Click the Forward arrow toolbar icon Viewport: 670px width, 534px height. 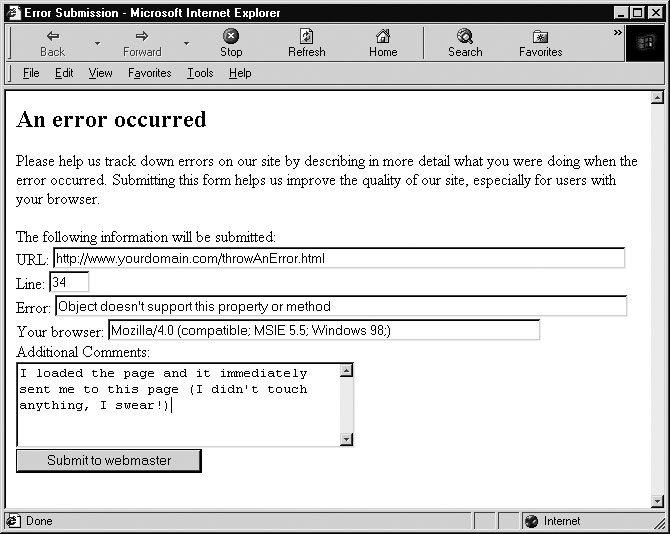point(141,36)
